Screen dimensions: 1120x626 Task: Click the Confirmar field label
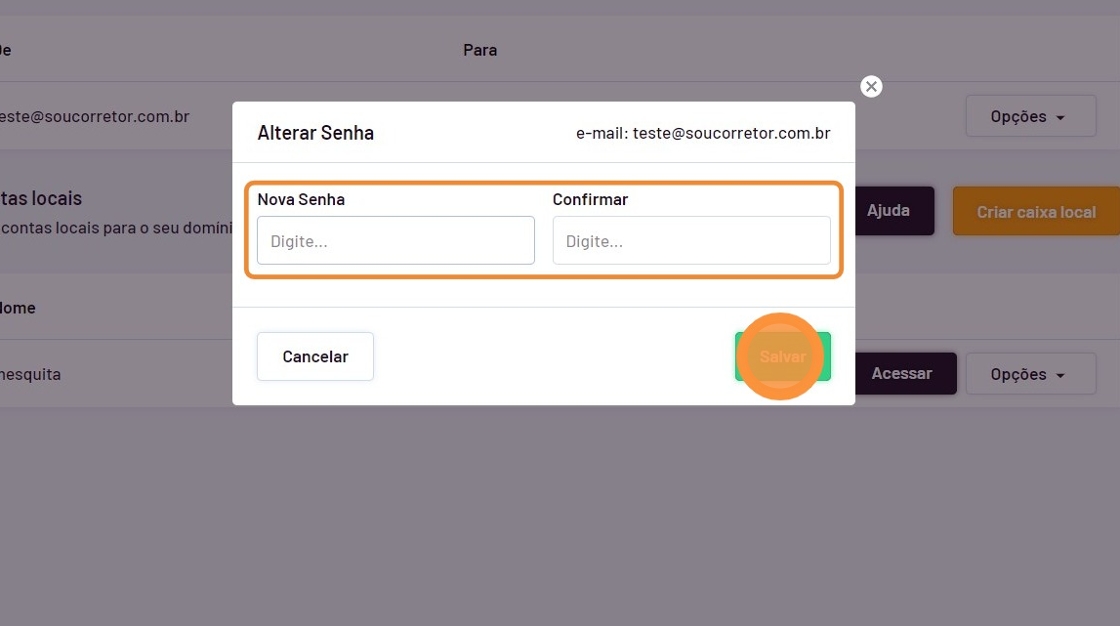590,199
